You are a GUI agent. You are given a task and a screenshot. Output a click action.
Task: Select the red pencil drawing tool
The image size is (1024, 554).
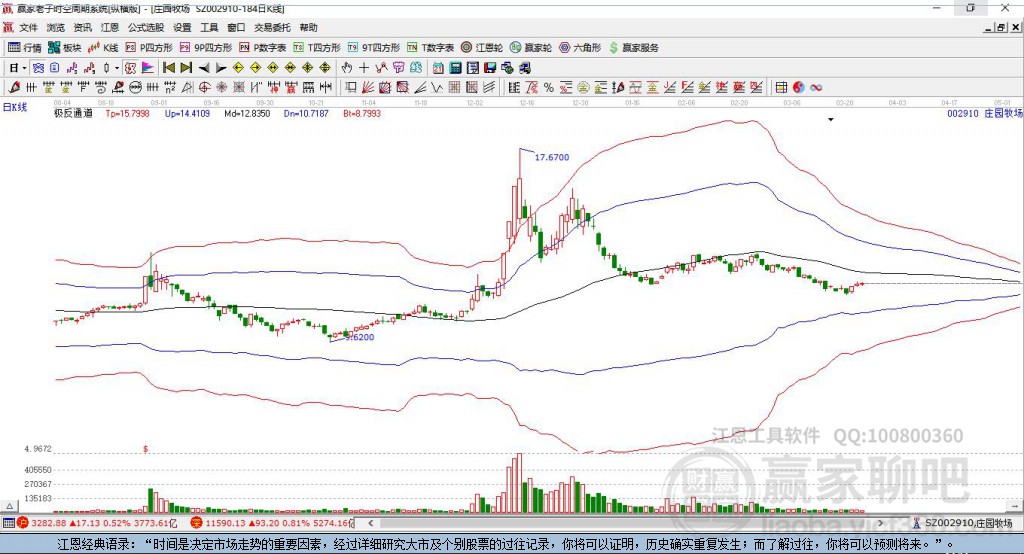click(14, 88)
